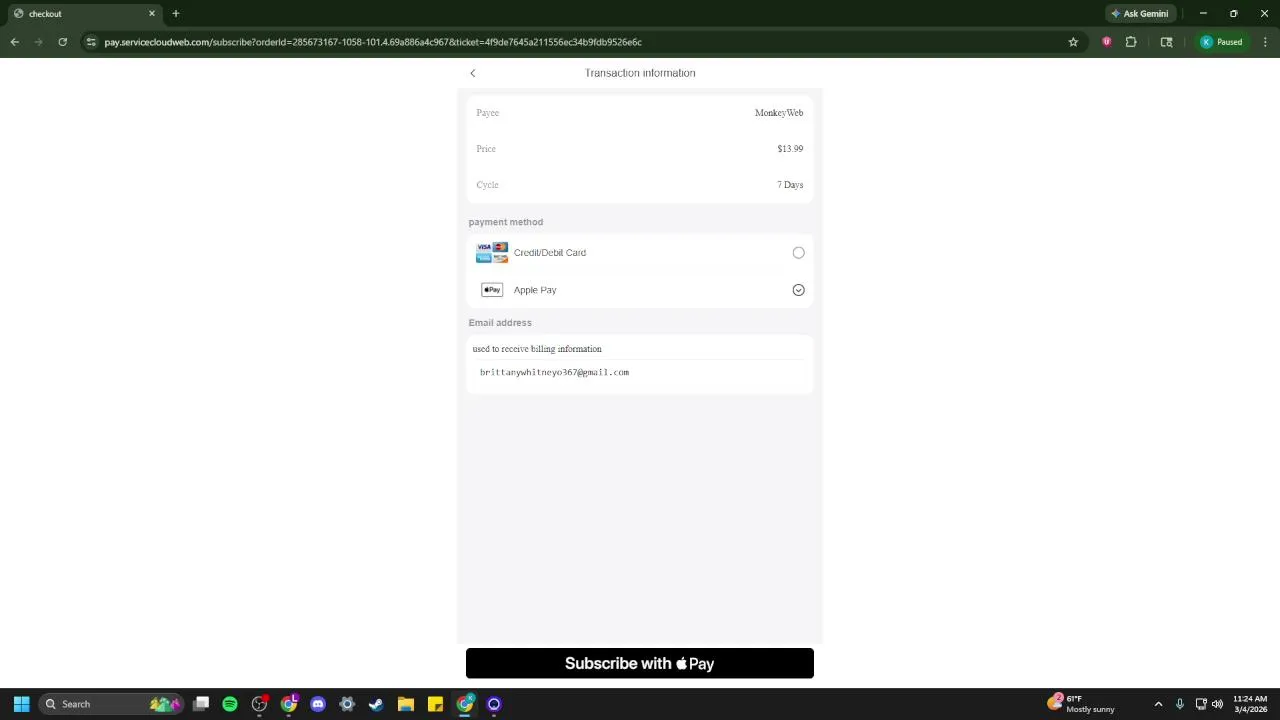Reload the checkout page

coord(63,42)
